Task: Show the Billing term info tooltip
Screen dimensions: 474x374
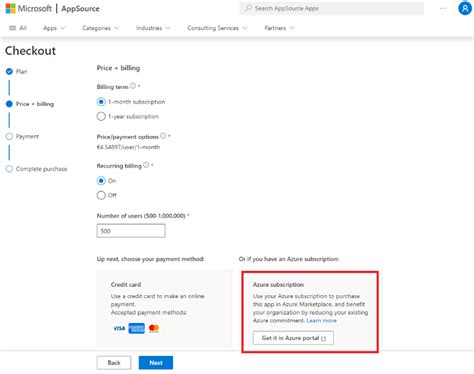Action: pos(133,86)
